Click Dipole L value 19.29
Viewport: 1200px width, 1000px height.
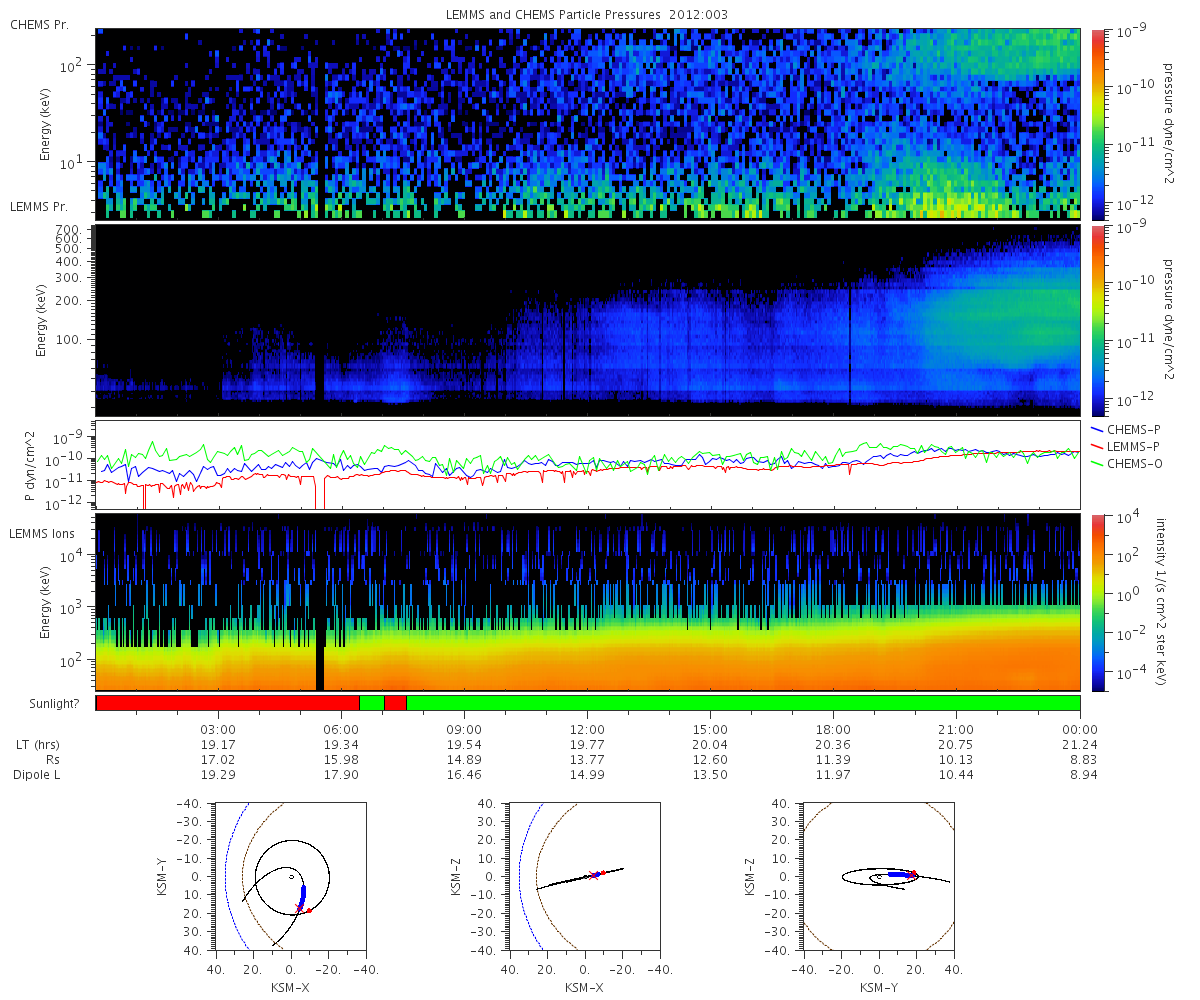point(218,775)
